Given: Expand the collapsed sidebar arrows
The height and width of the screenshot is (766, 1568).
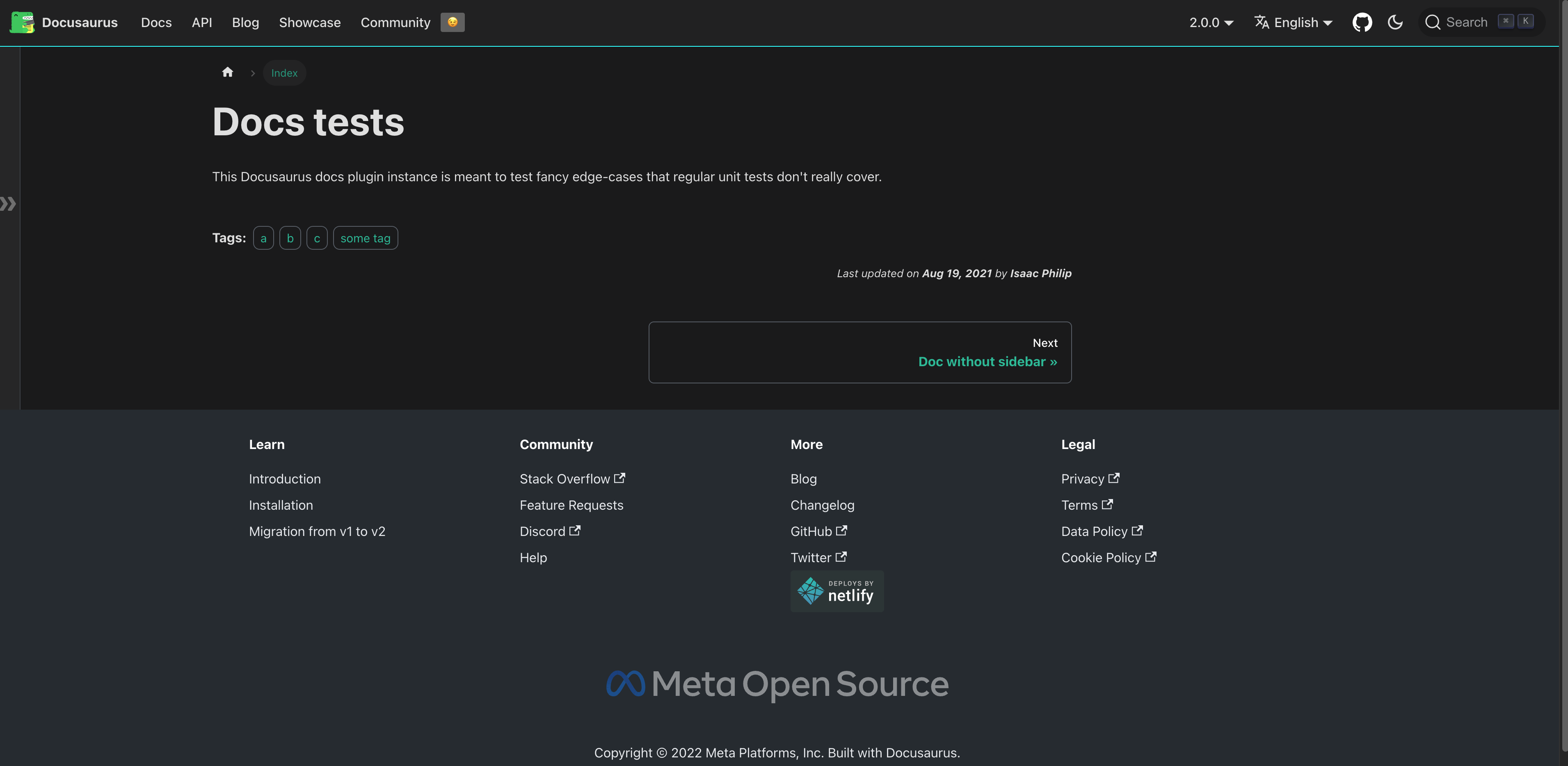Looking at the screenshot, I should pos(9,204).
